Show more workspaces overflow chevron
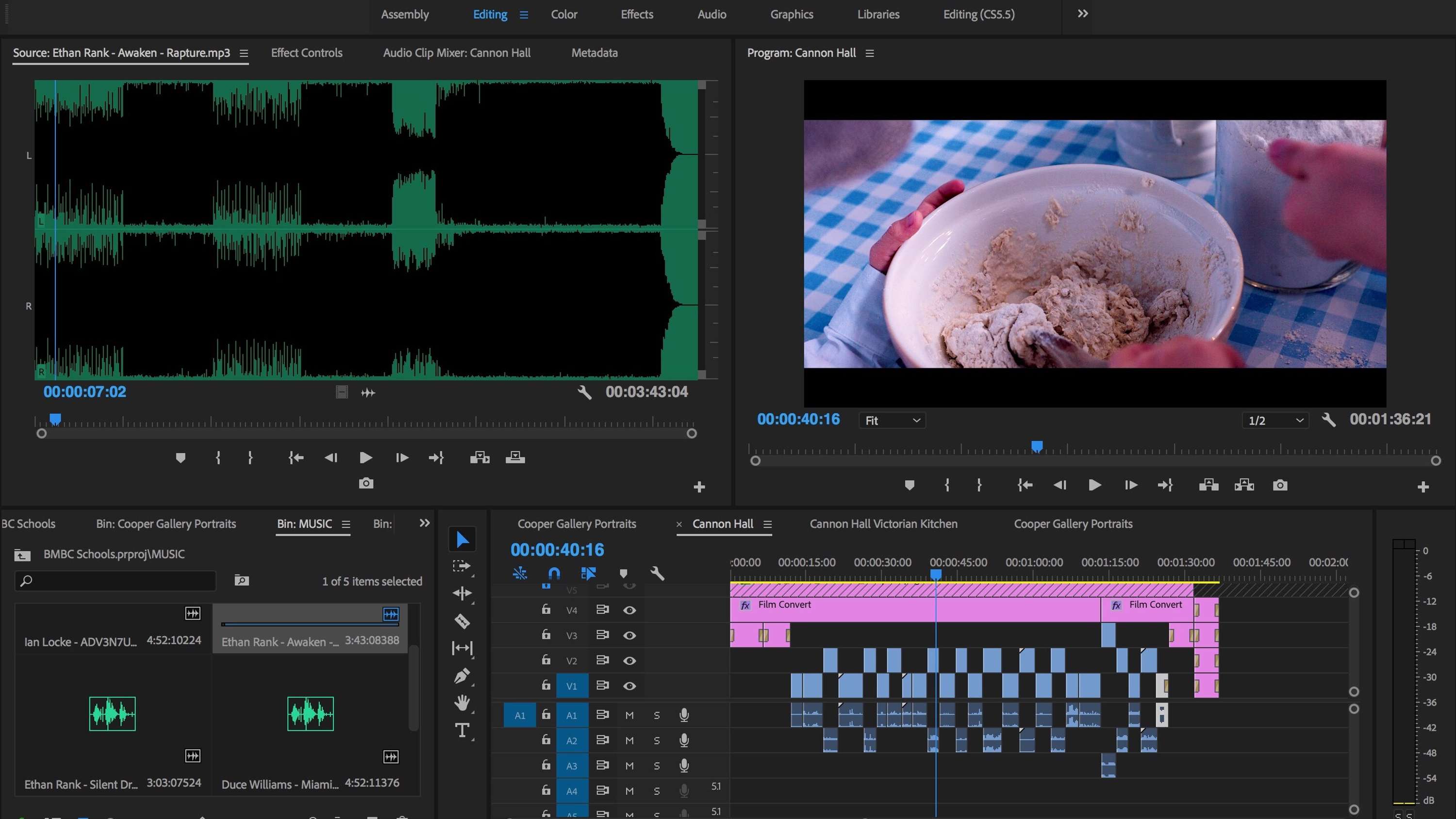 click(x=1082, y=14)
